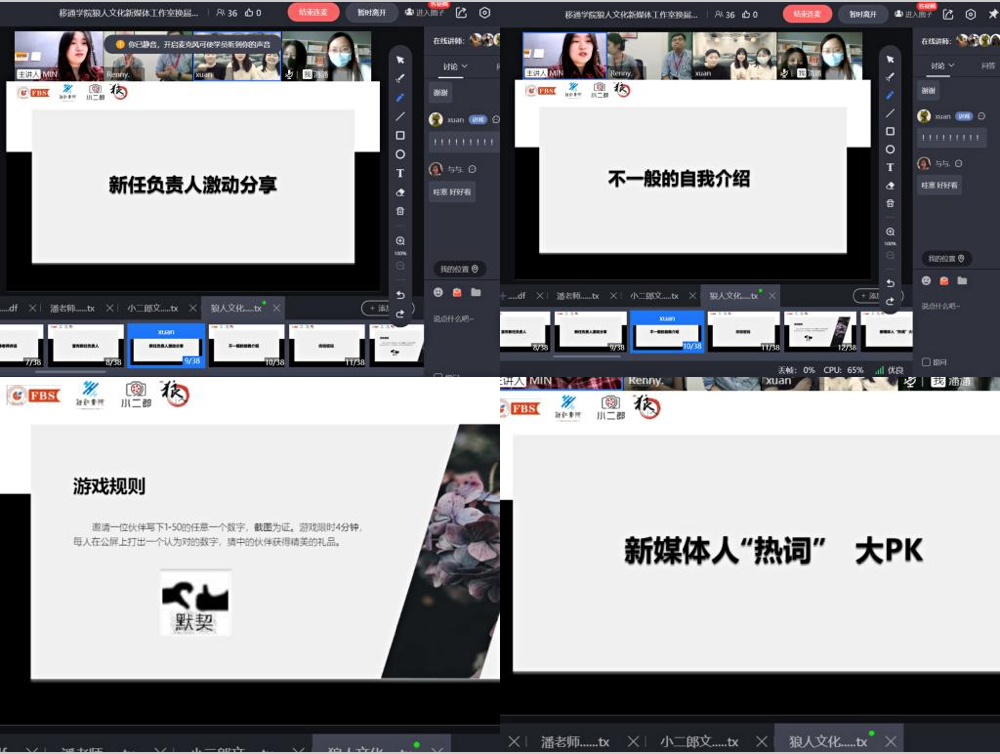
Task: Click the trash clear-annotations icon in upper-left window
Action: click(x=400, y=211)
